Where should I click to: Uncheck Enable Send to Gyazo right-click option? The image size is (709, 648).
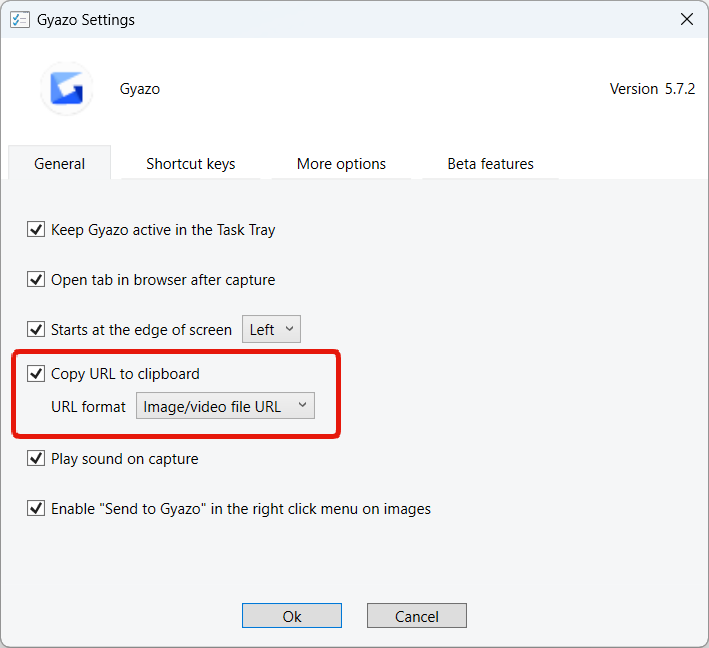(36, 508)
